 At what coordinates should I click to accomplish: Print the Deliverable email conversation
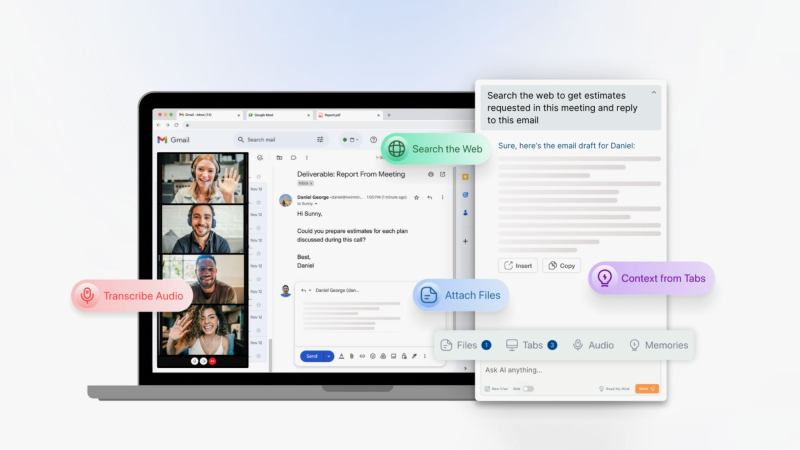coord(431,174)
